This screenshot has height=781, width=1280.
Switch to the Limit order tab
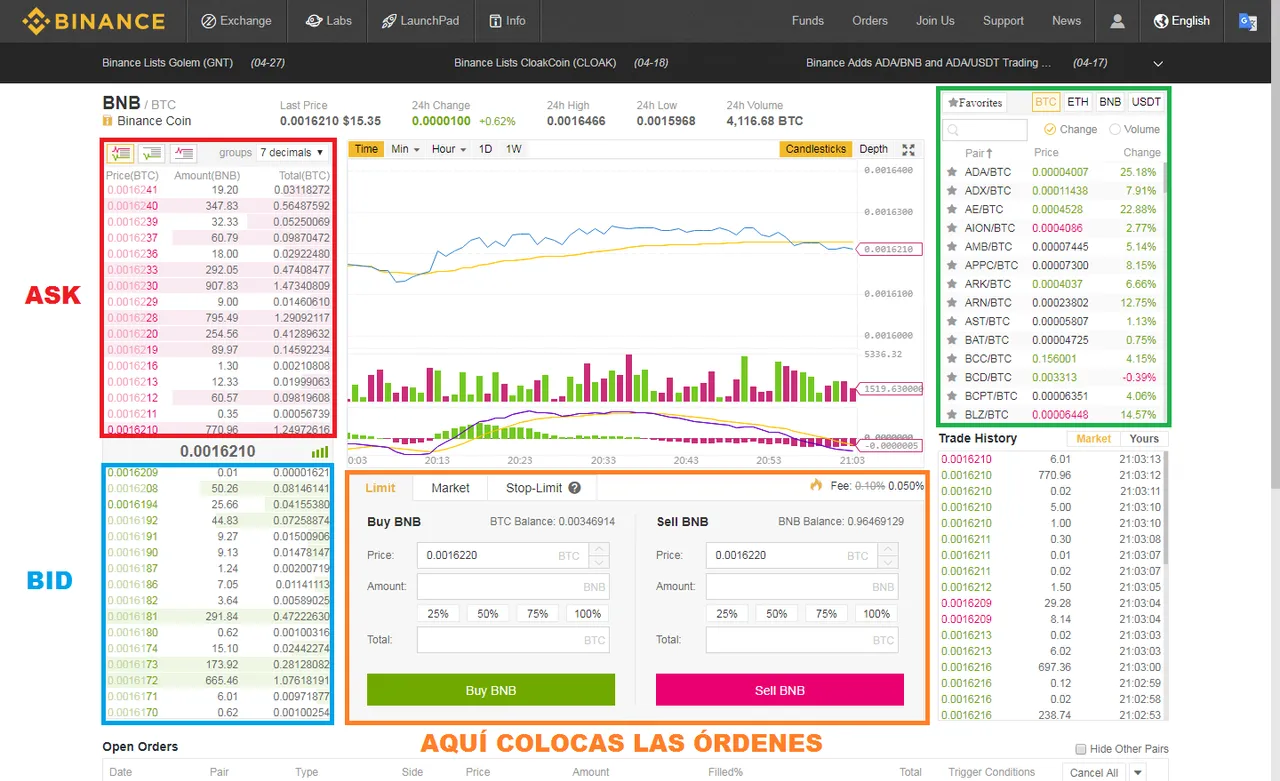pyautogui.click(x=380, y=488)
